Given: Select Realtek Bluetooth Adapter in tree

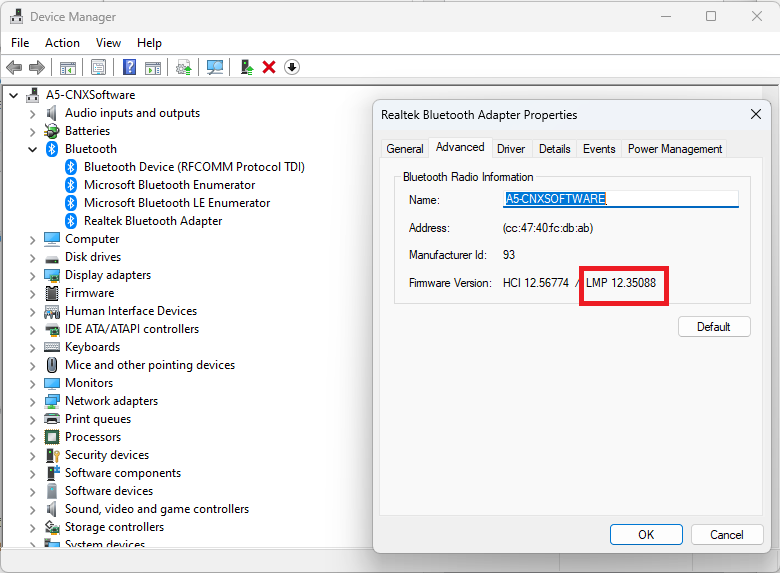Looking at the screenshot, I should click(153, 221).
